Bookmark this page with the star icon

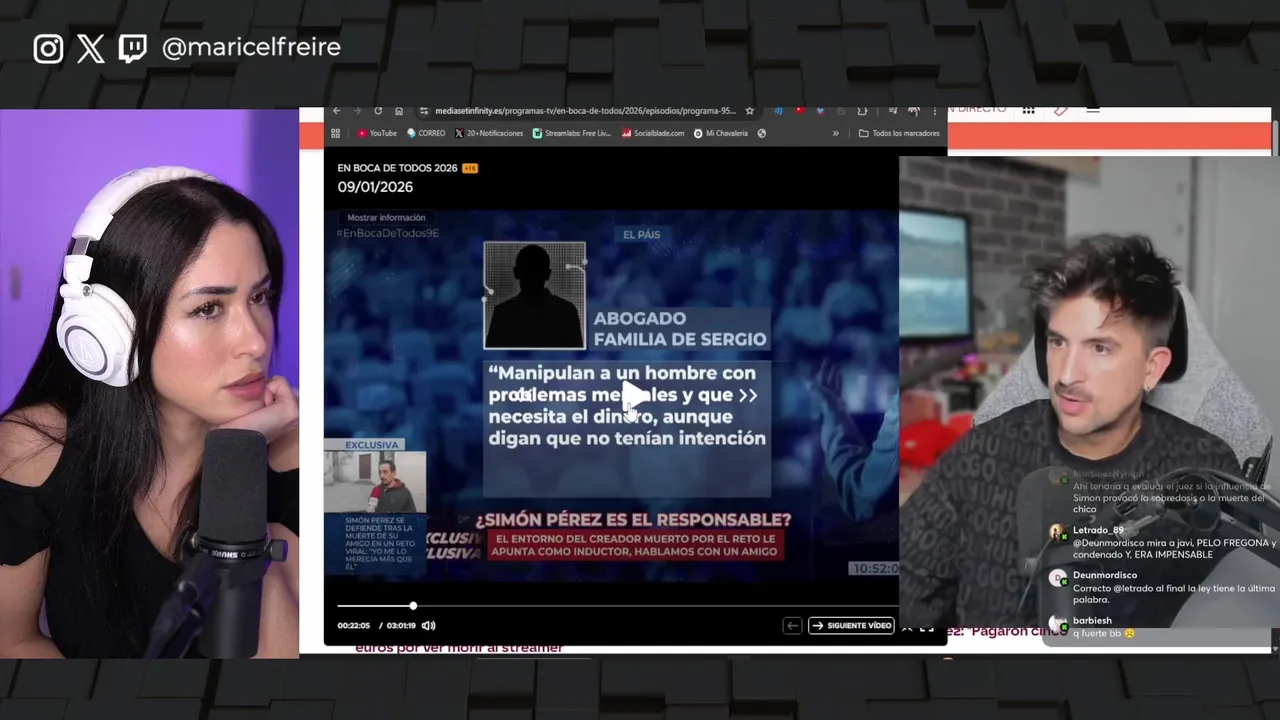750,111
